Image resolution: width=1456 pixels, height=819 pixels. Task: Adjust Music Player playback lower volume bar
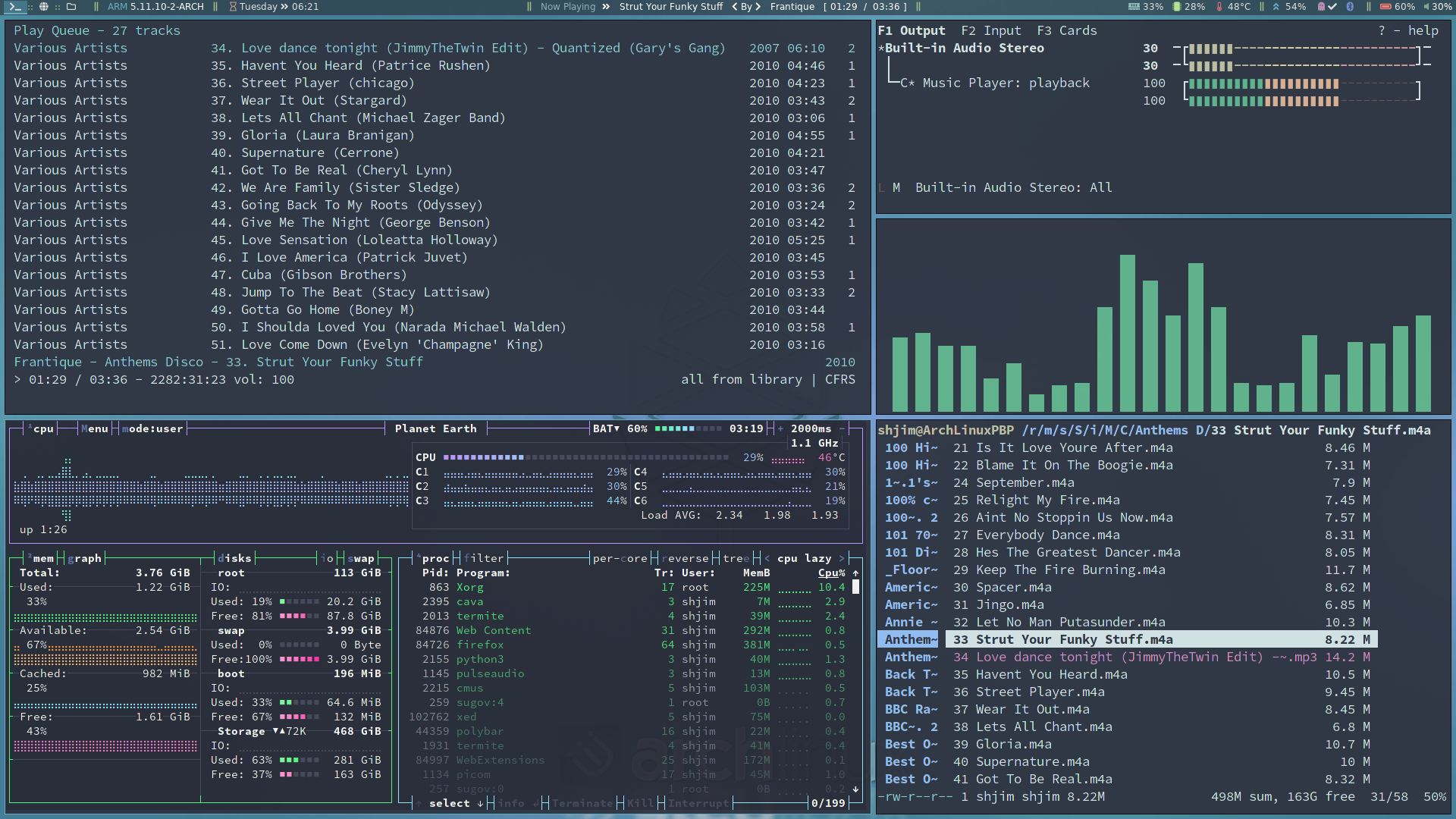1302,101
